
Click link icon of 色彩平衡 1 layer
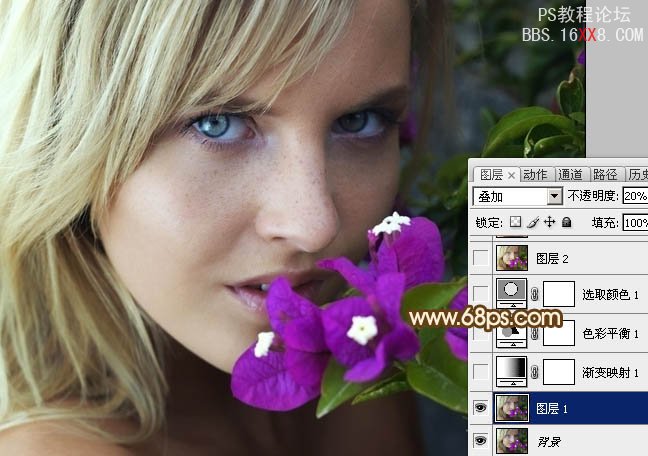(x=535, y=333)
